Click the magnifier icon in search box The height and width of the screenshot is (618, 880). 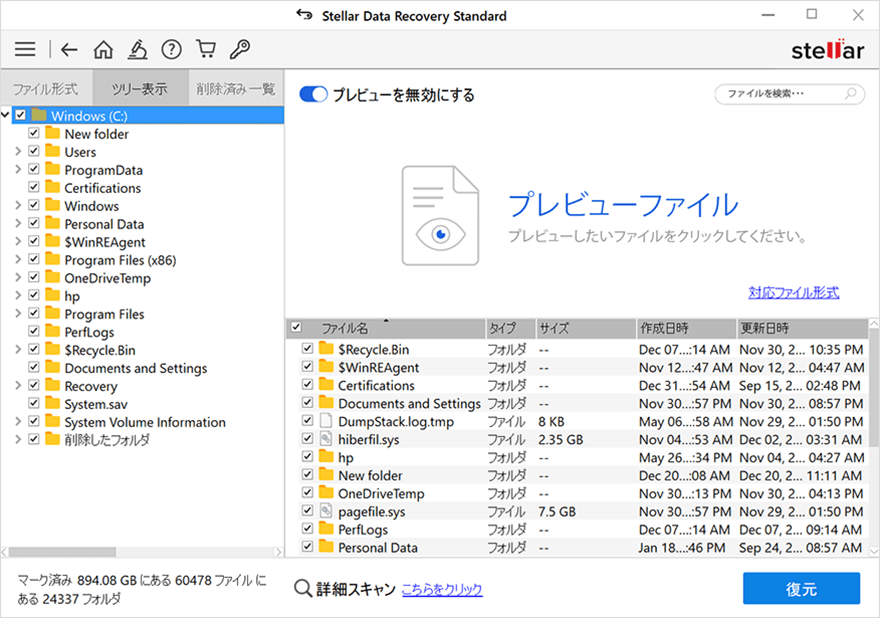click(x=851, y=94)
